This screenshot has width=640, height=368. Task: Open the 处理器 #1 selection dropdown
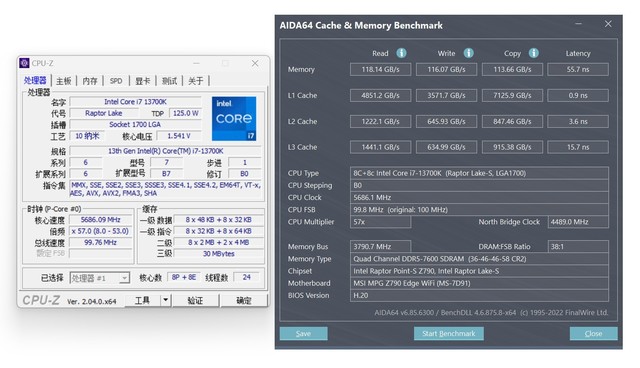(100, 278)
